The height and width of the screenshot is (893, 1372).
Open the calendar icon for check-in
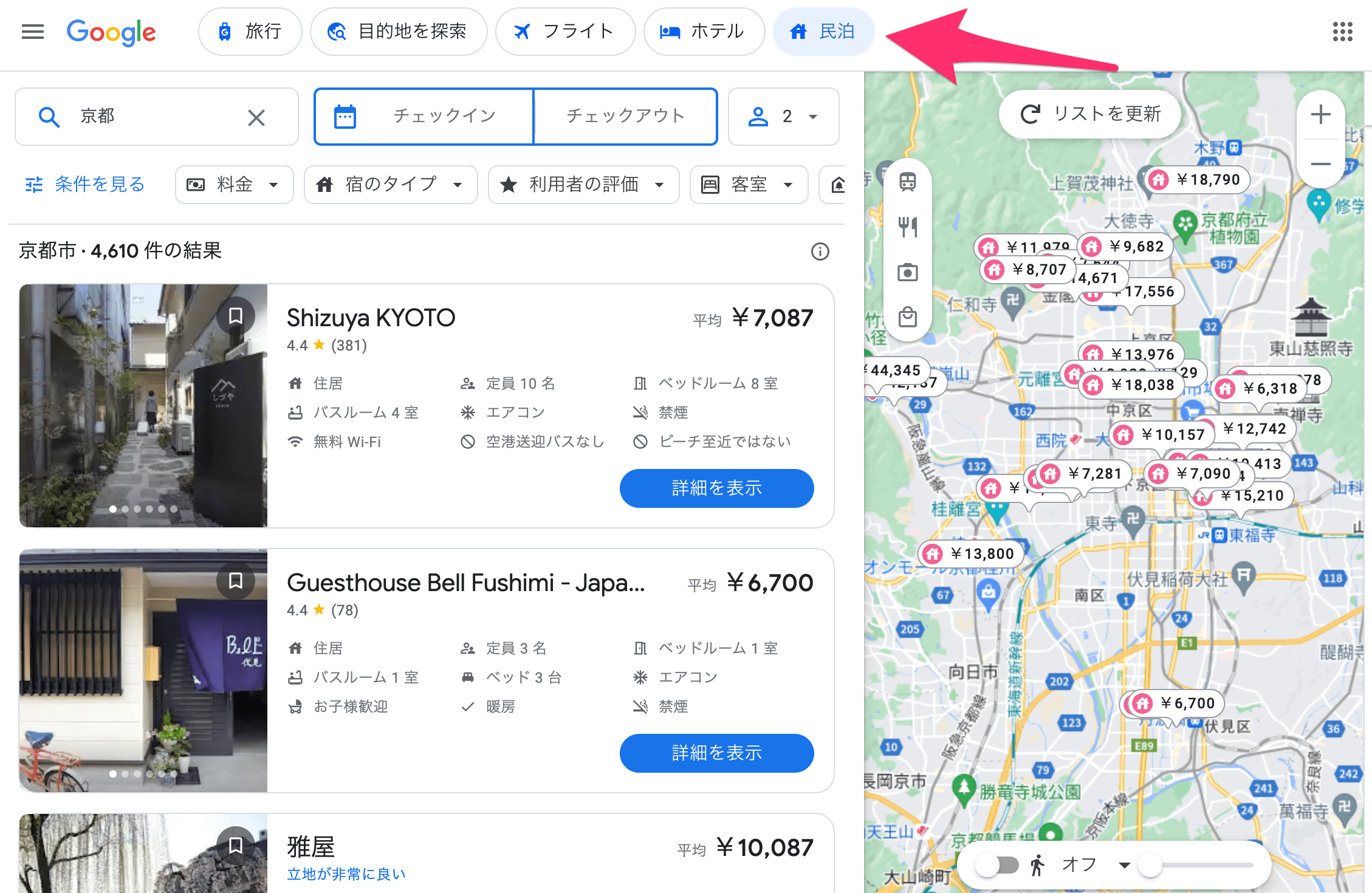pyautogui.click(x=345, y=117)
